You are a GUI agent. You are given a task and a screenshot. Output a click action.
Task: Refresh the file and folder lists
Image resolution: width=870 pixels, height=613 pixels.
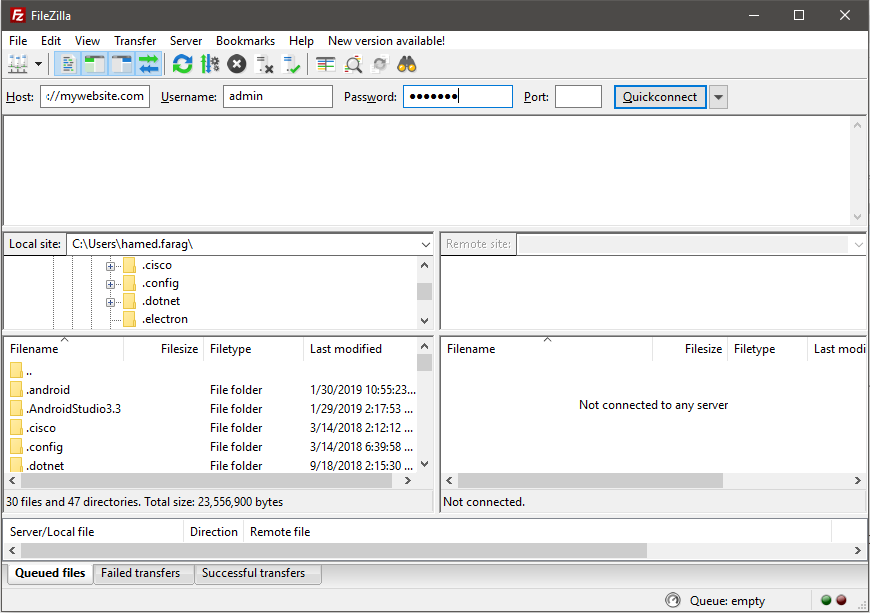182,64
